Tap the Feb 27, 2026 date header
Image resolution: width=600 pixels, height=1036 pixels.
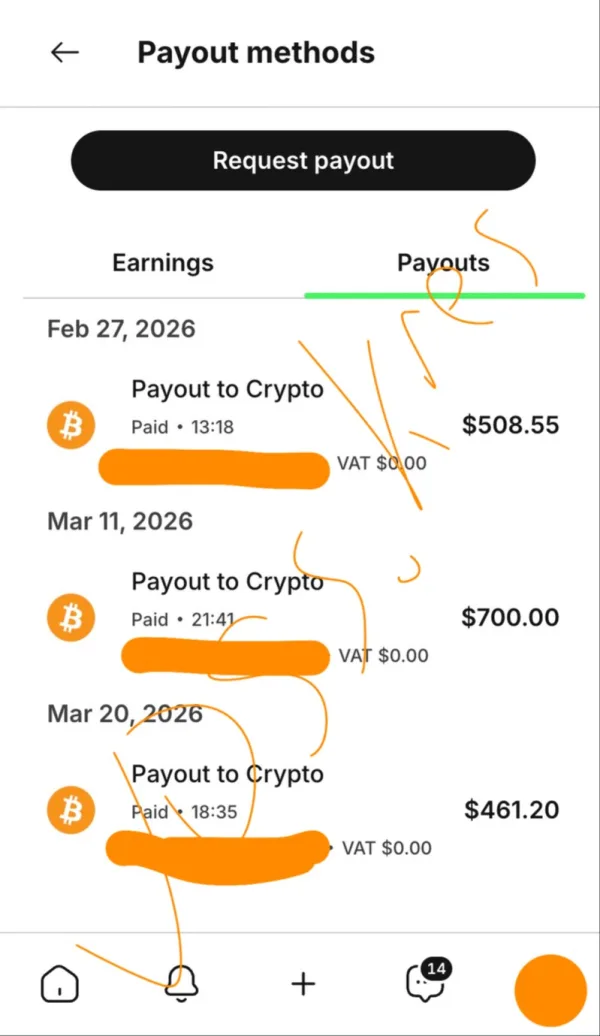point(121,329)
